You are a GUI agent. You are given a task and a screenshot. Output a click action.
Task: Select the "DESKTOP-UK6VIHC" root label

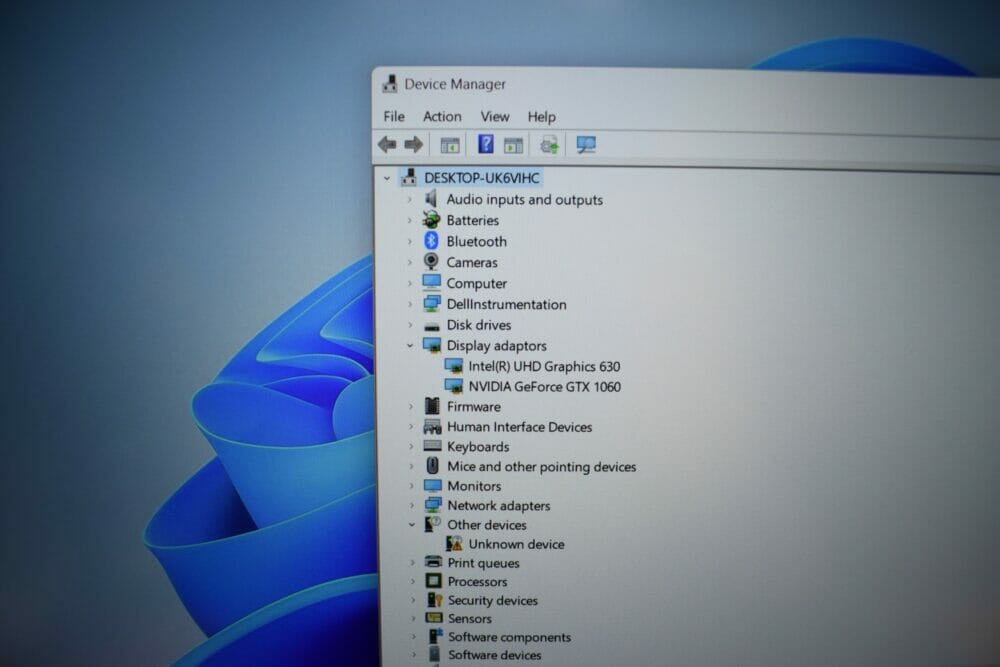pyautogui.click(x=482, y=178)
